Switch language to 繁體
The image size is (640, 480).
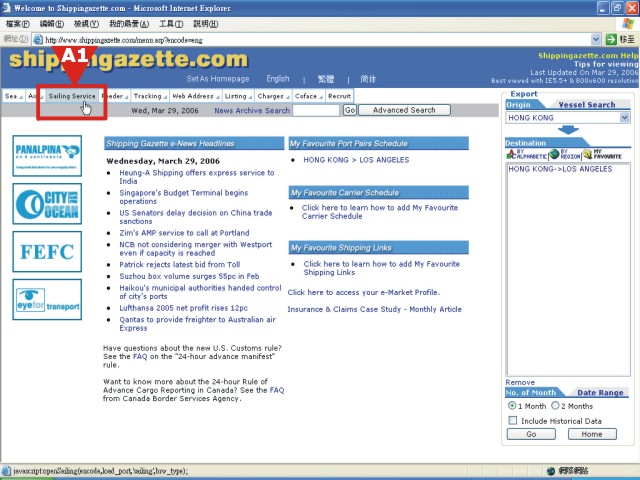pos(326,79)
